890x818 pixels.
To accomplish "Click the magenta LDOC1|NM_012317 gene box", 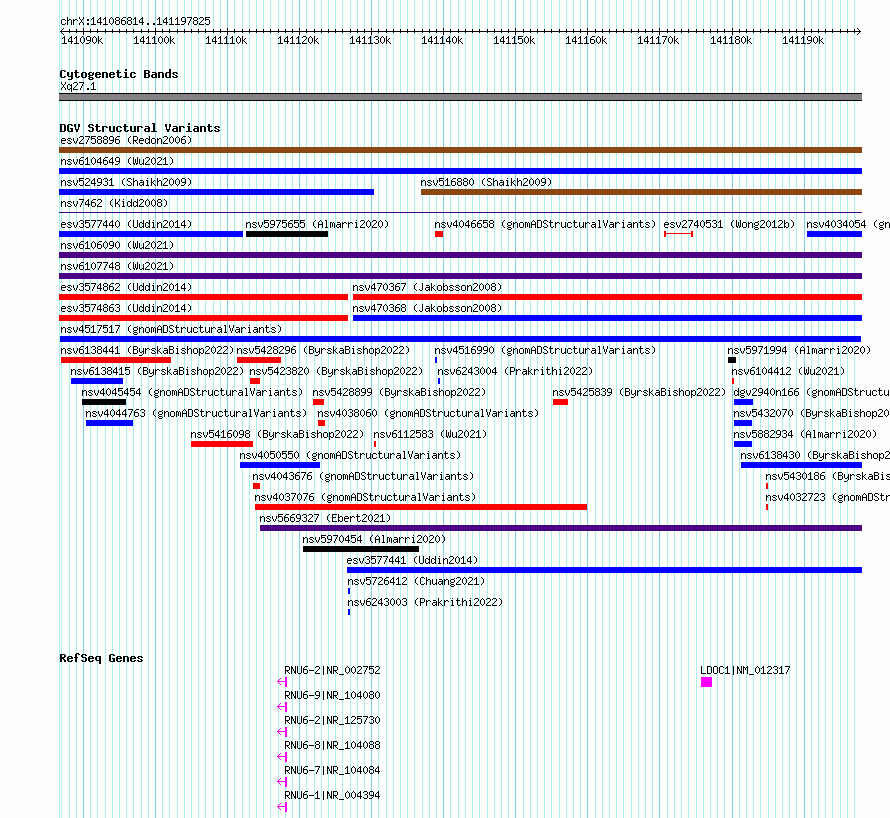I will point(706,682).
